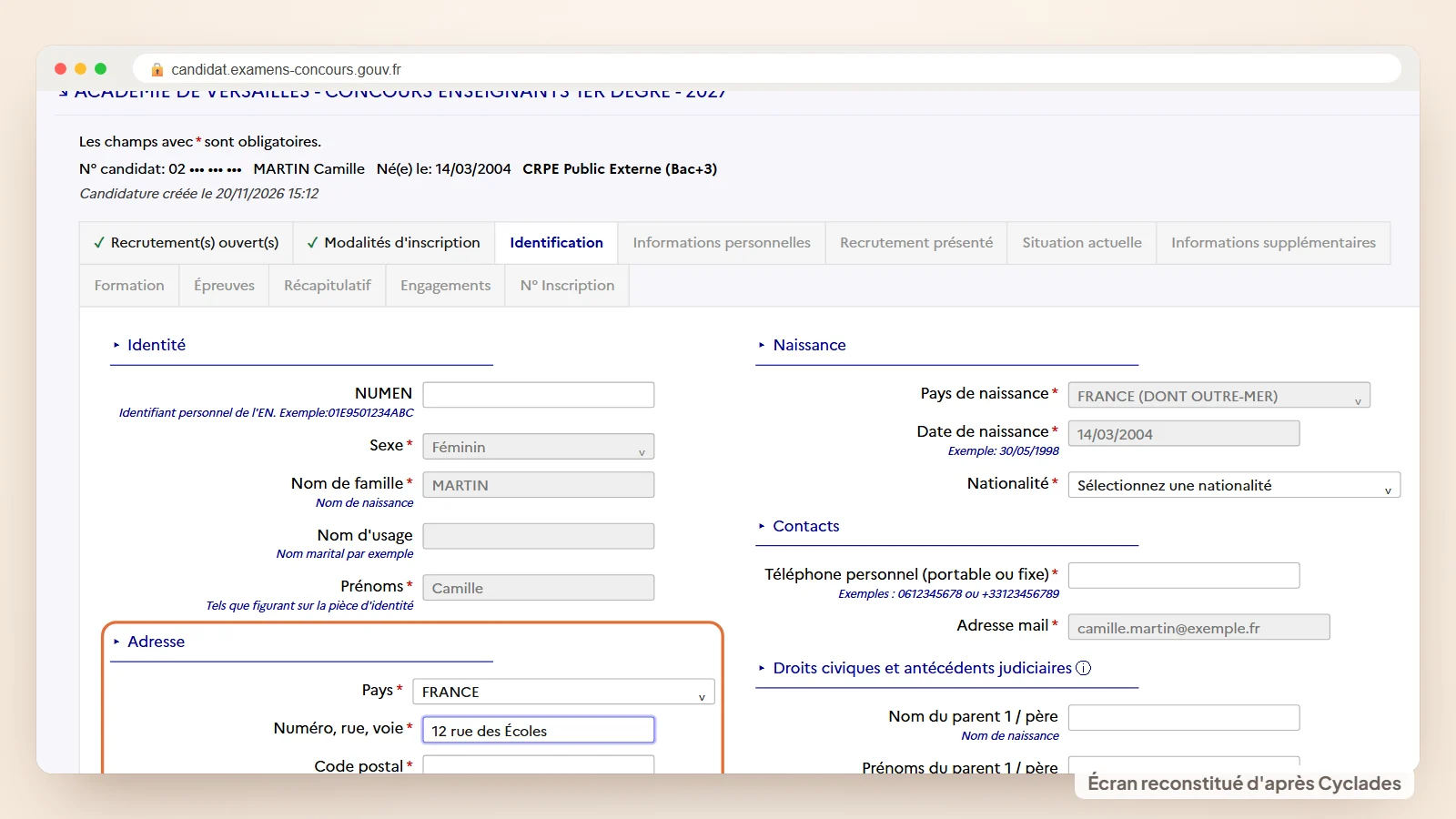
Task: Click the browser URL candidat.examens-concours.gouv.fr
Action: (x=286, y=70)
